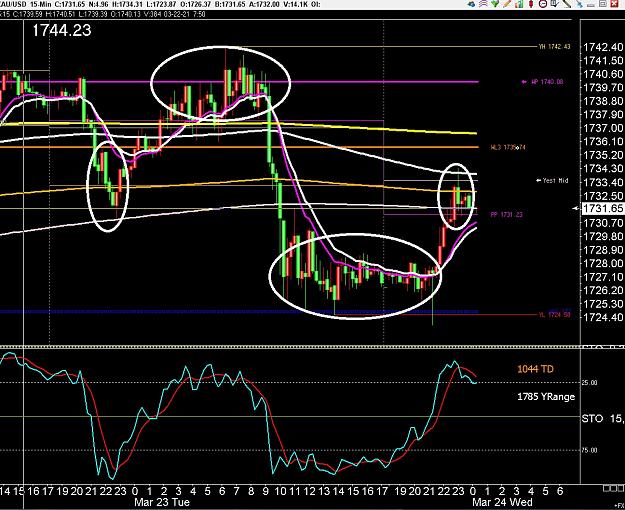Image resolution: width=625 pixels, height=510 pixels.
Task: Click the STO 15 indicator label
Action: click(603, 419)
